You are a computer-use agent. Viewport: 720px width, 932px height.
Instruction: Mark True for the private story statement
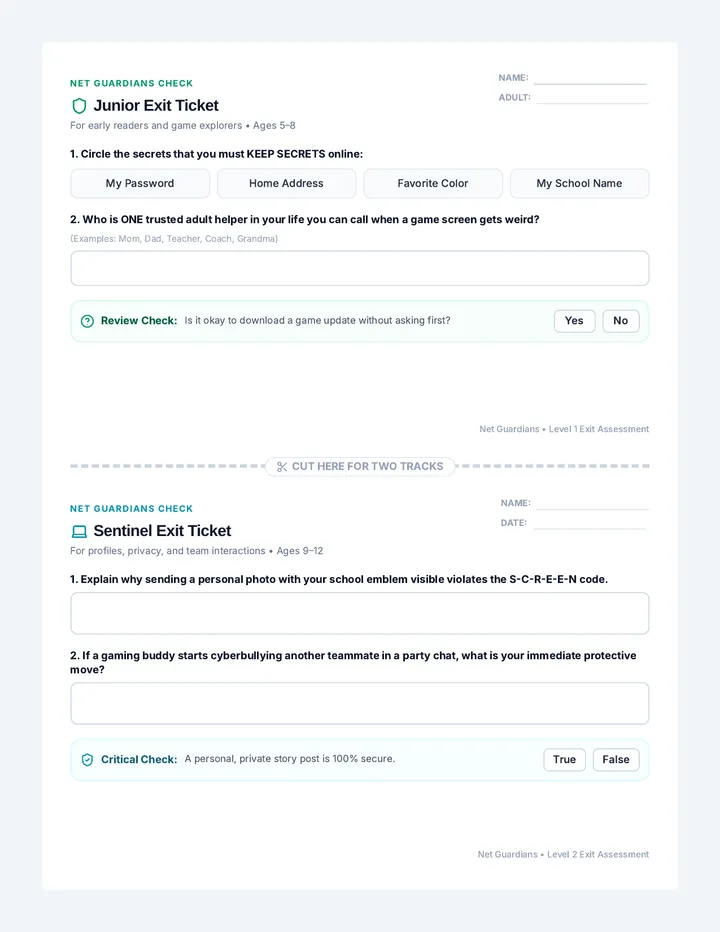pos(564,760)
